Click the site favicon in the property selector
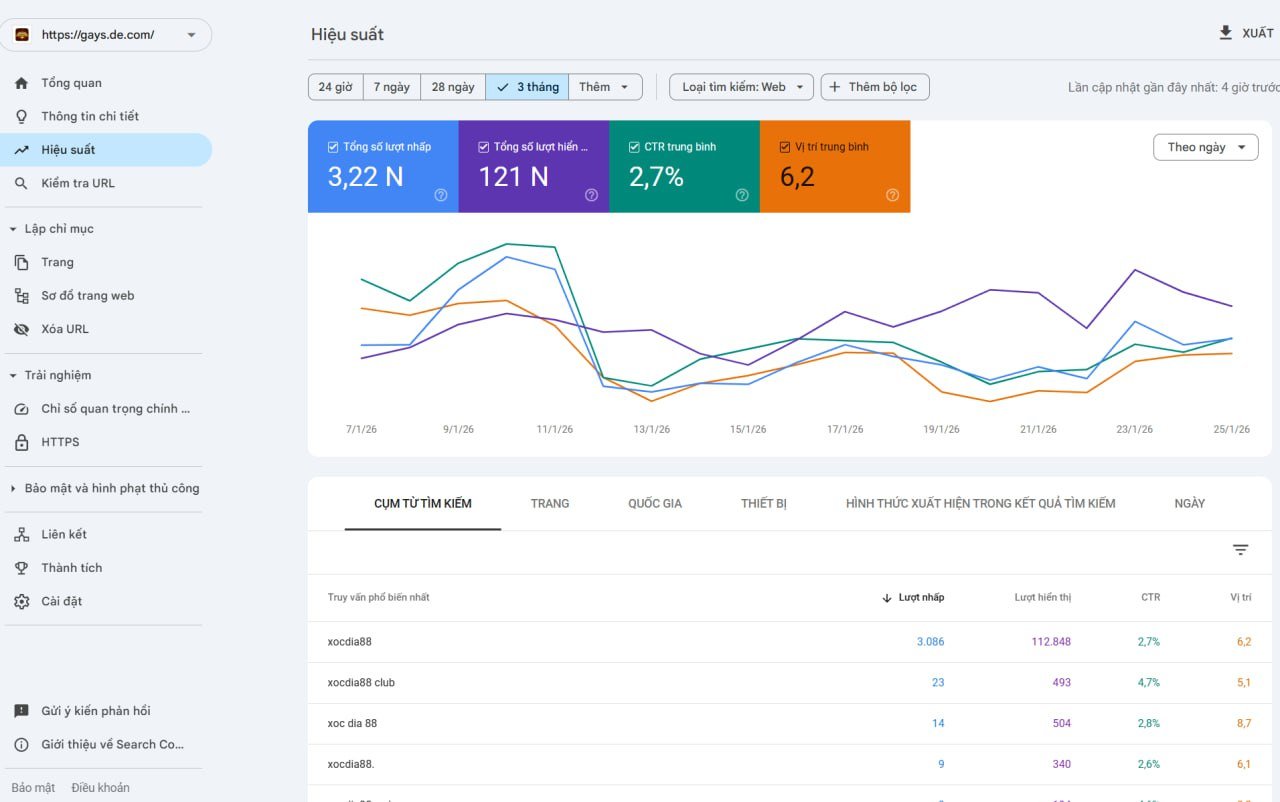 [x=22, y=35]
